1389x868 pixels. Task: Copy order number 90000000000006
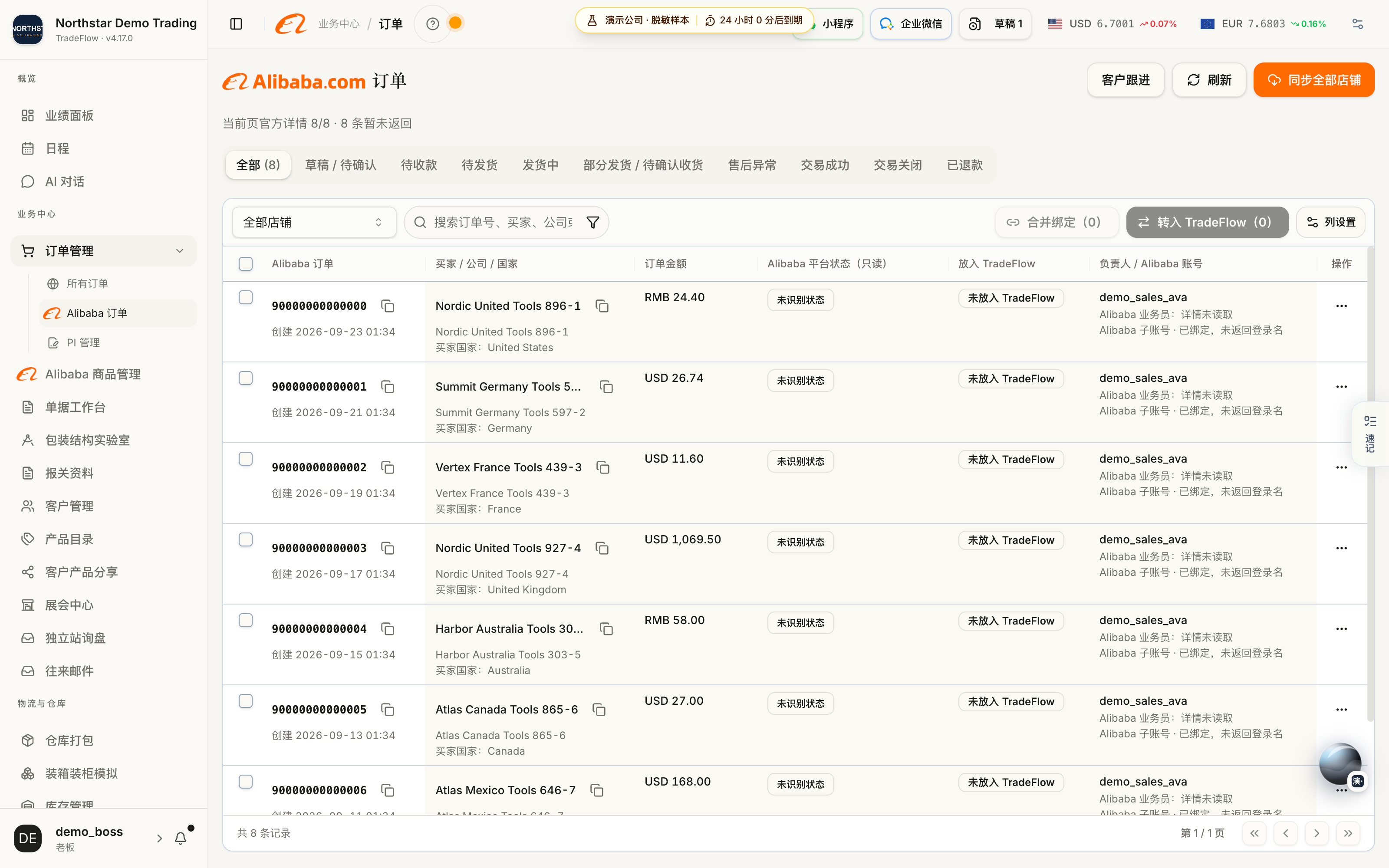pyautogui.click(x=388, y=790)
